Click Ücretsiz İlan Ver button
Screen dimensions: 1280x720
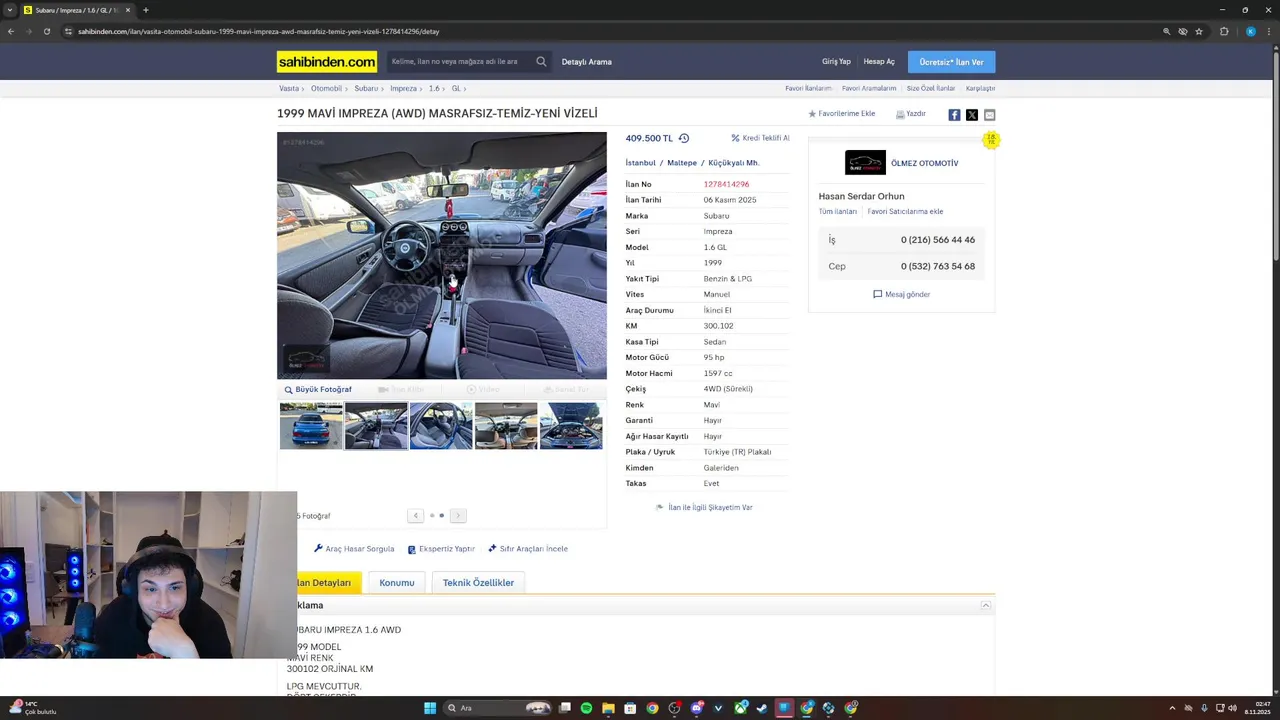[951, 62]
